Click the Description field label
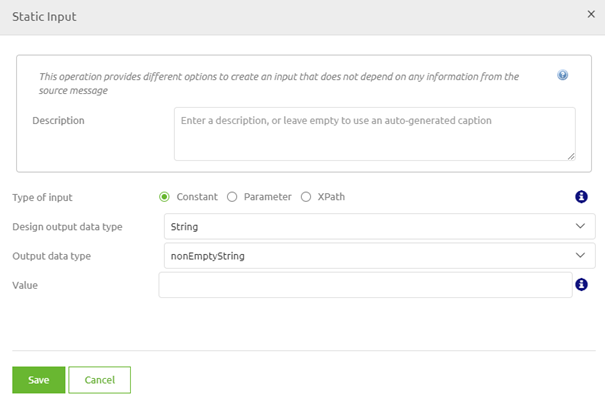Image resolution: width=605 pixels, height=405 pixels. 58,121
